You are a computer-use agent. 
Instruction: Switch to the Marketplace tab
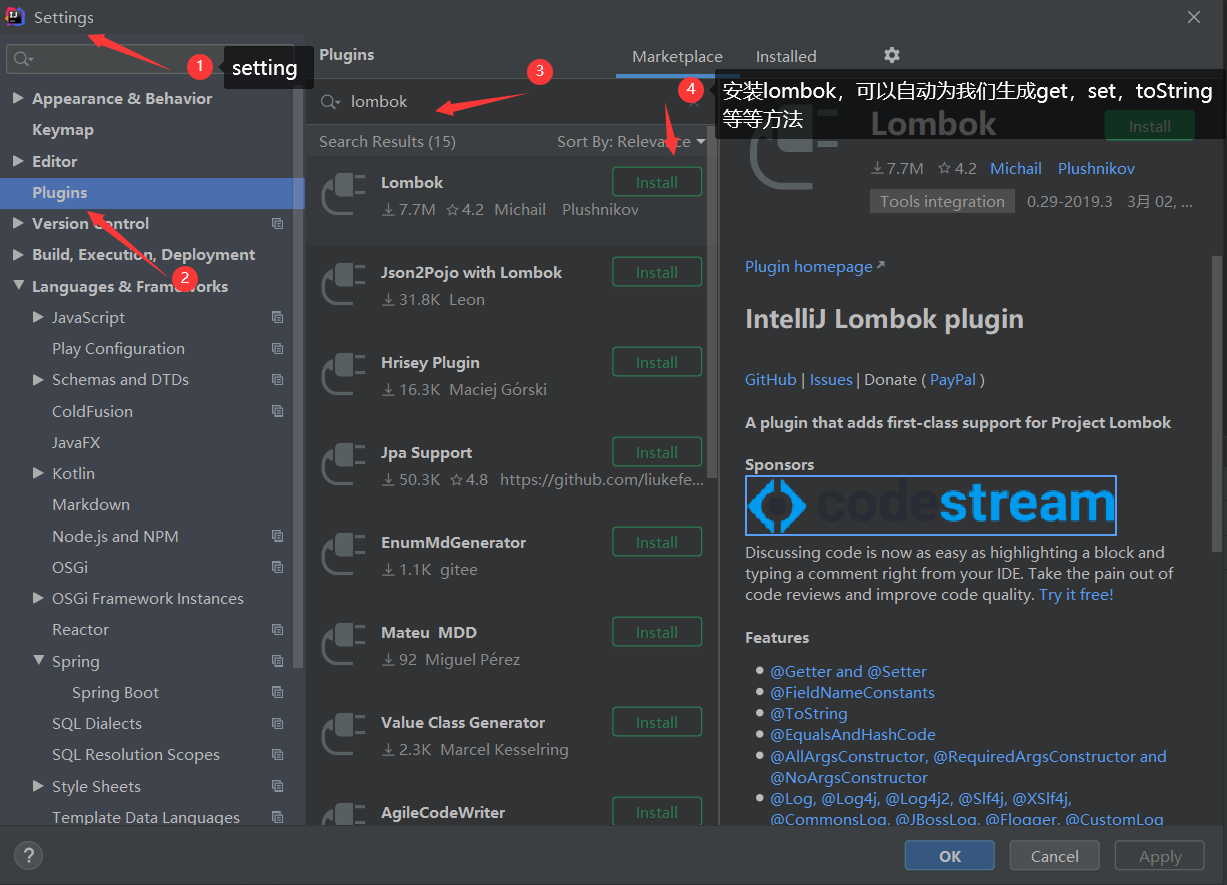[x=677, y=57]
